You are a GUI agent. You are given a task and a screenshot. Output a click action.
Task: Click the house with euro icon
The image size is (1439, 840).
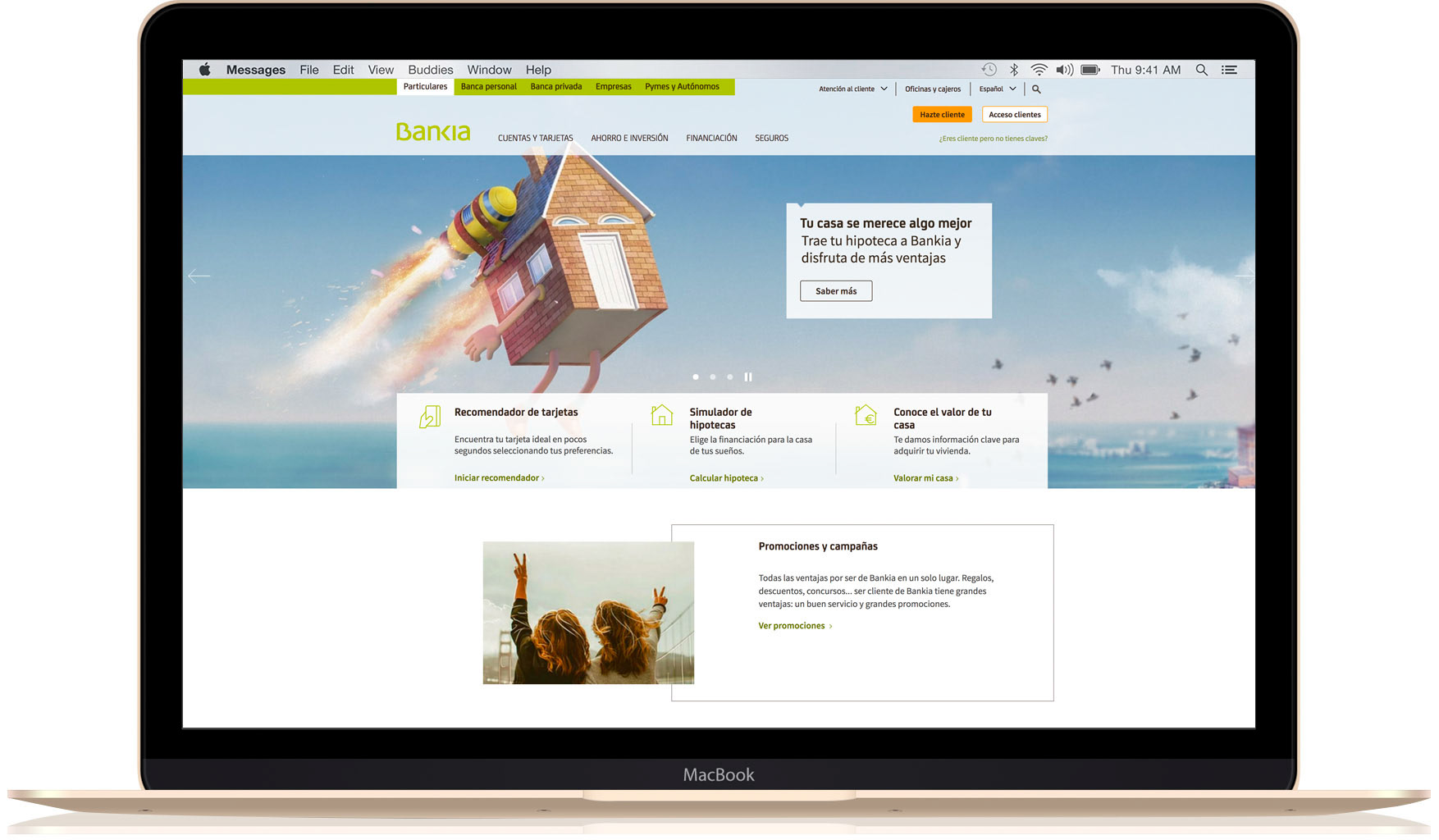click(866, 415)
